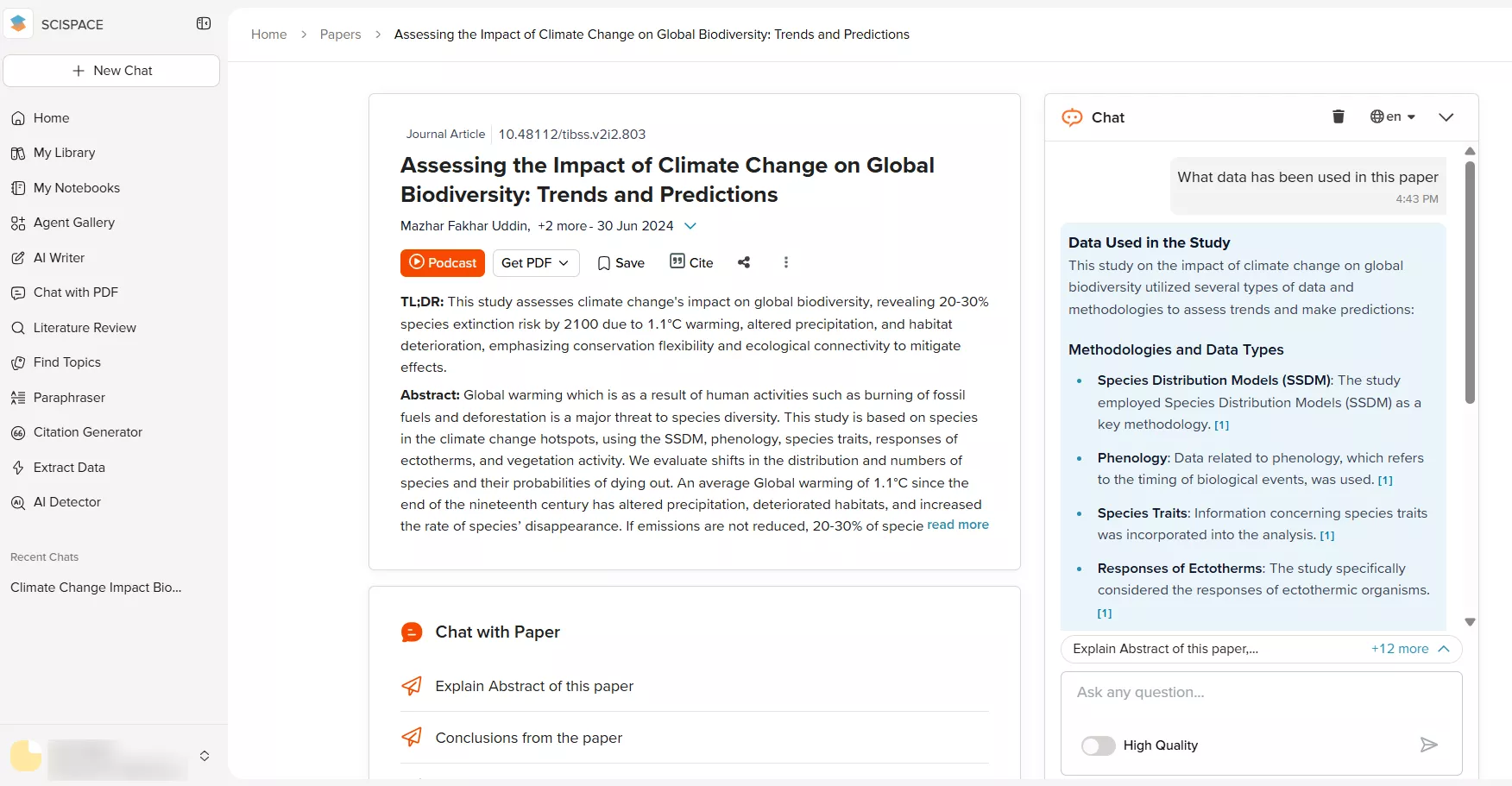Focus the Ask any question field
The image size is (1512, 786).
tap(1260, 692)
